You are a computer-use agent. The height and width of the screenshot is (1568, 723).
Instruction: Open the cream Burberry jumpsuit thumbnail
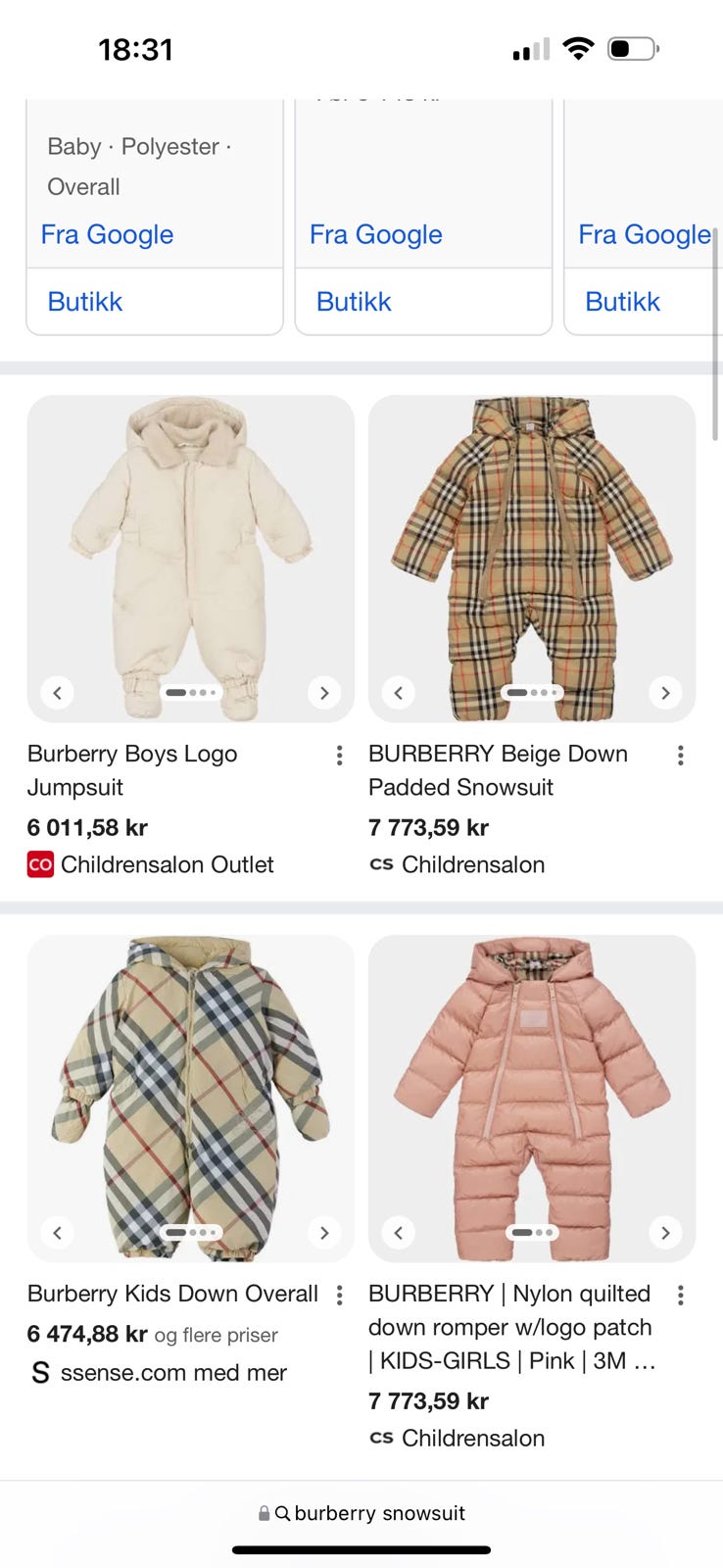190,559
